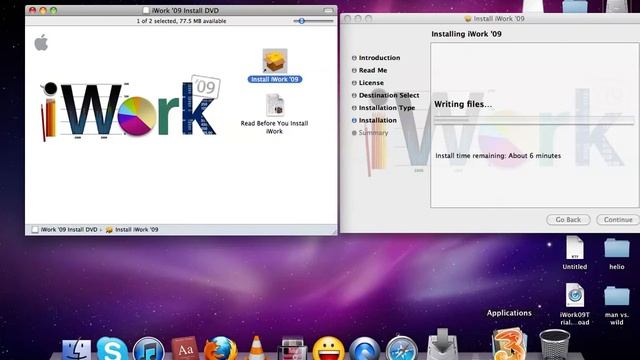
Task: Open VLC cone icon in Dock
Action: [257, 348]
